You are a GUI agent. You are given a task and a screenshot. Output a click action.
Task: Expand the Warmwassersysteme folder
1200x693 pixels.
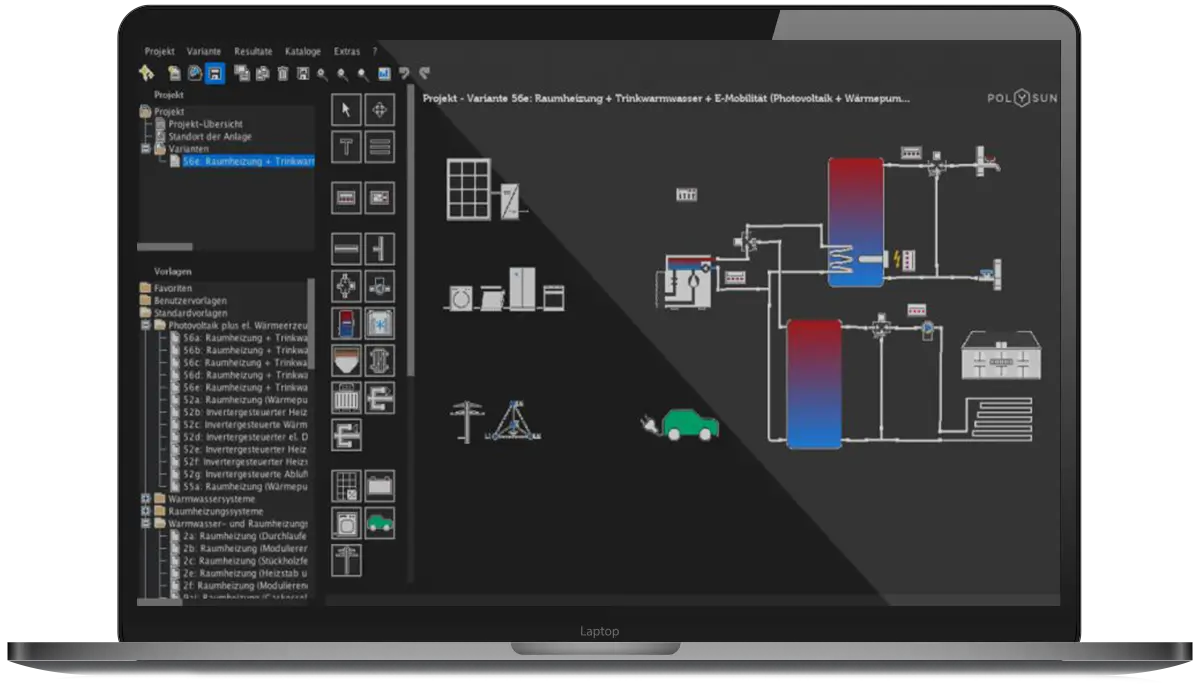point(146,498)
